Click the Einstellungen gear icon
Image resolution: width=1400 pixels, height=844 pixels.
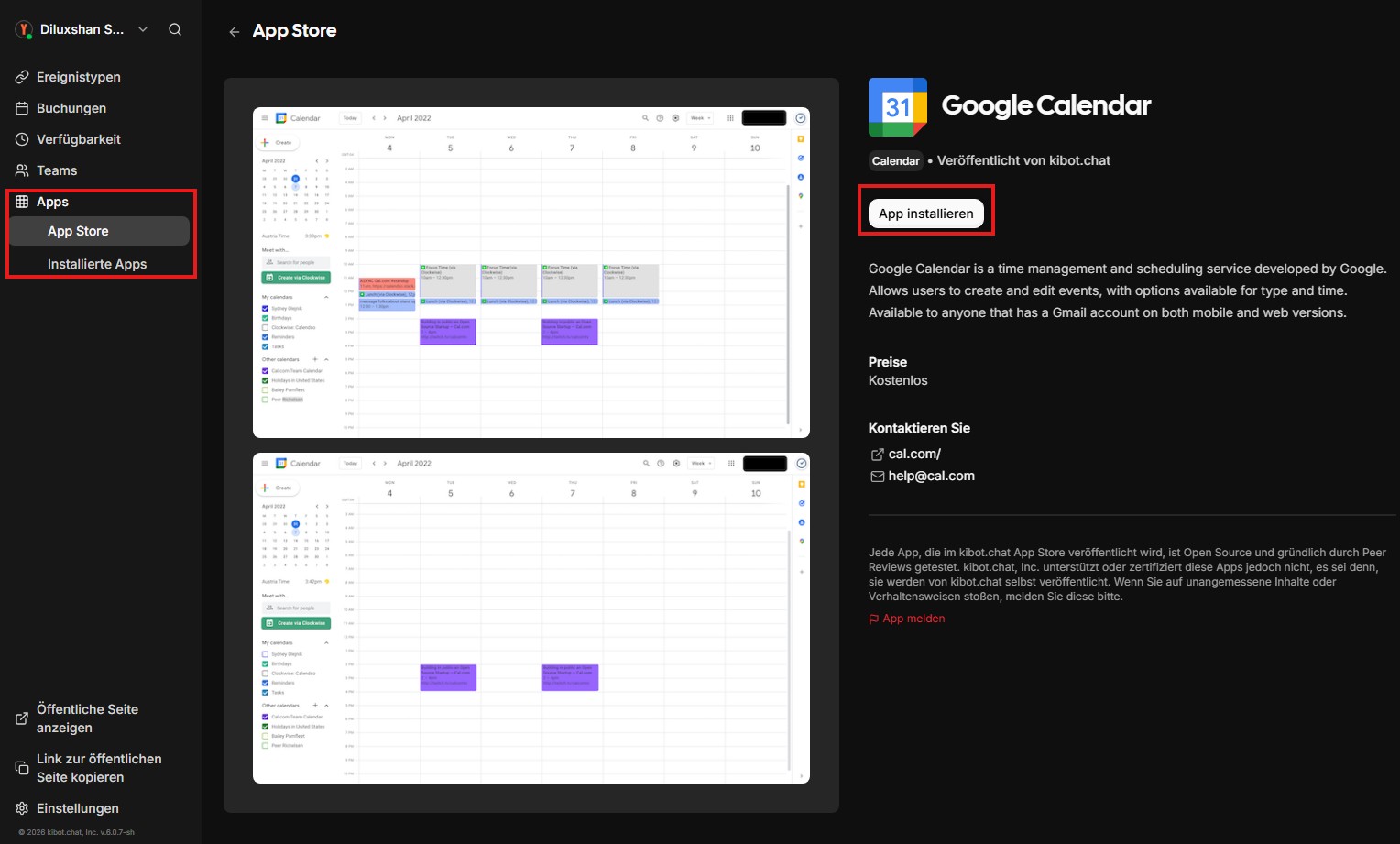pyautogui.click(x=22, y=808)
